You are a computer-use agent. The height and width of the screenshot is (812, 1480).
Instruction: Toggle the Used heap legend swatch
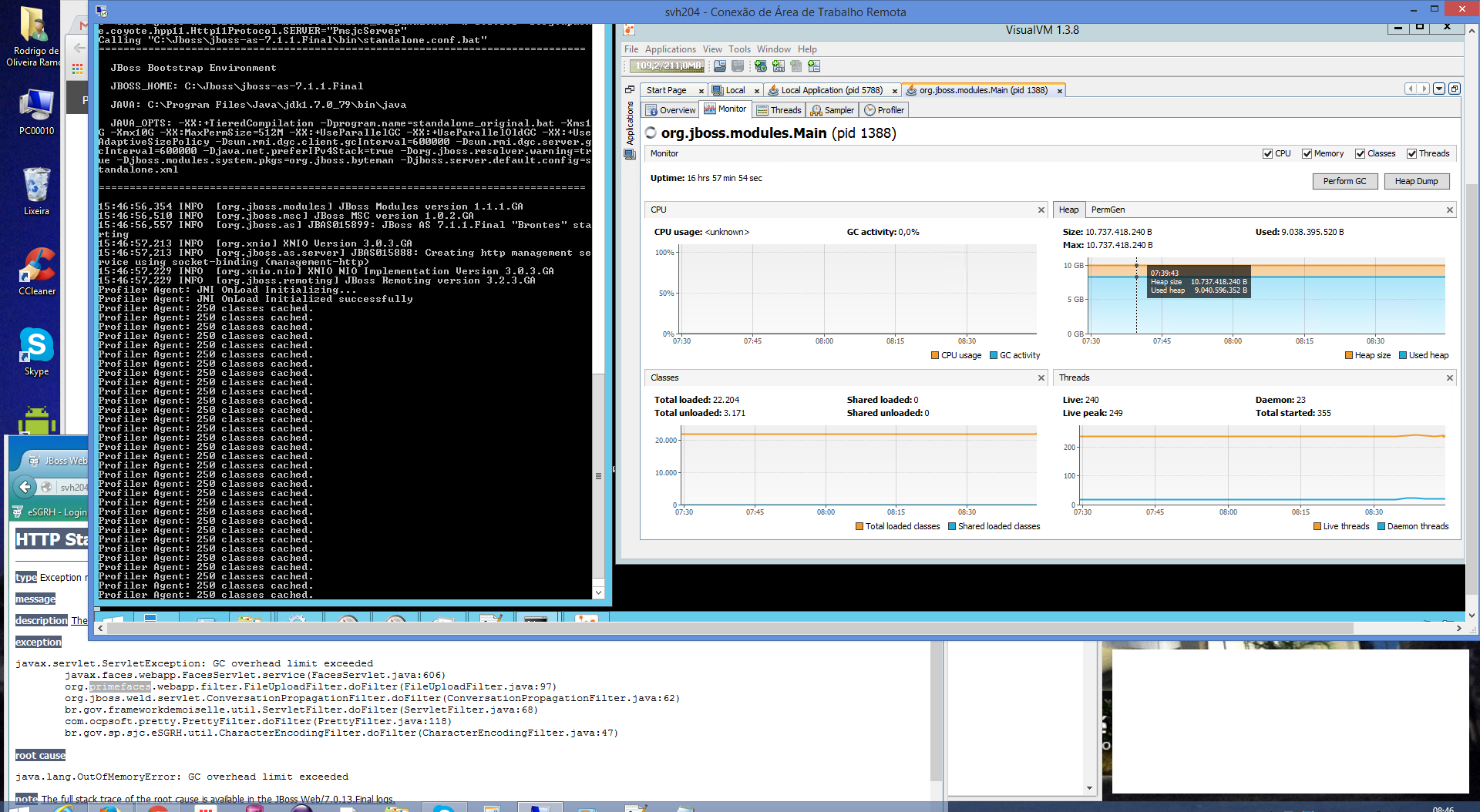point(1403,355)
